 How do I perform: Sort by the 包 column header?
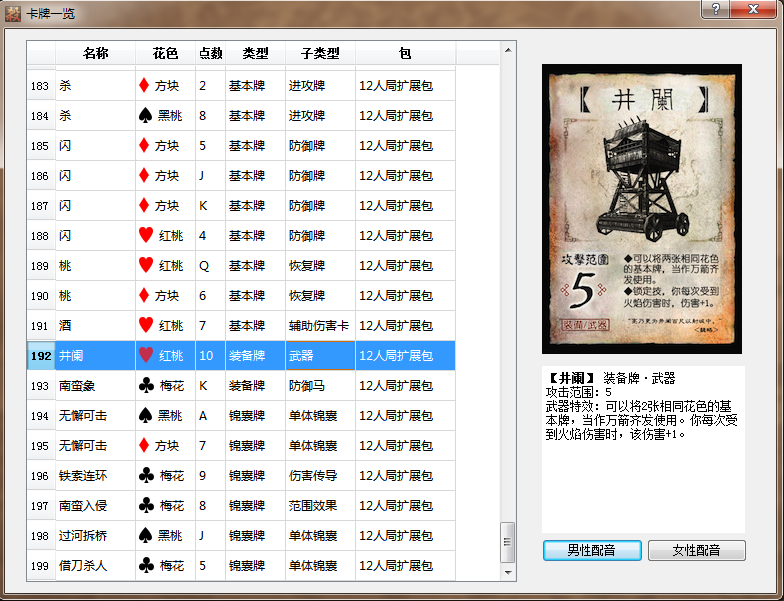coord(406,53)
